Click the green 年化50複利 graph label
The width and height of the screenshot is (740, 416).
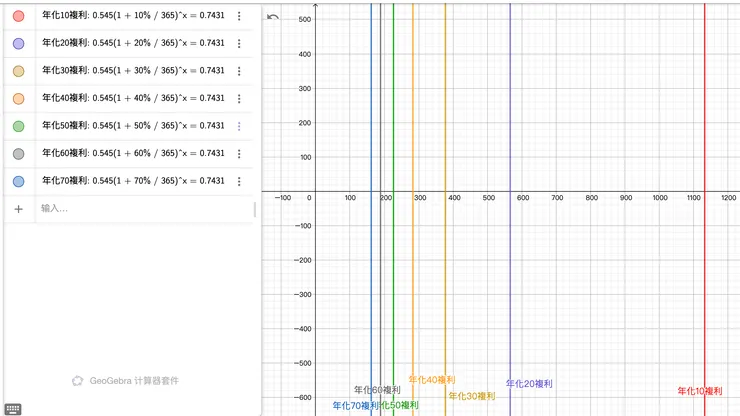click(399, 405)
